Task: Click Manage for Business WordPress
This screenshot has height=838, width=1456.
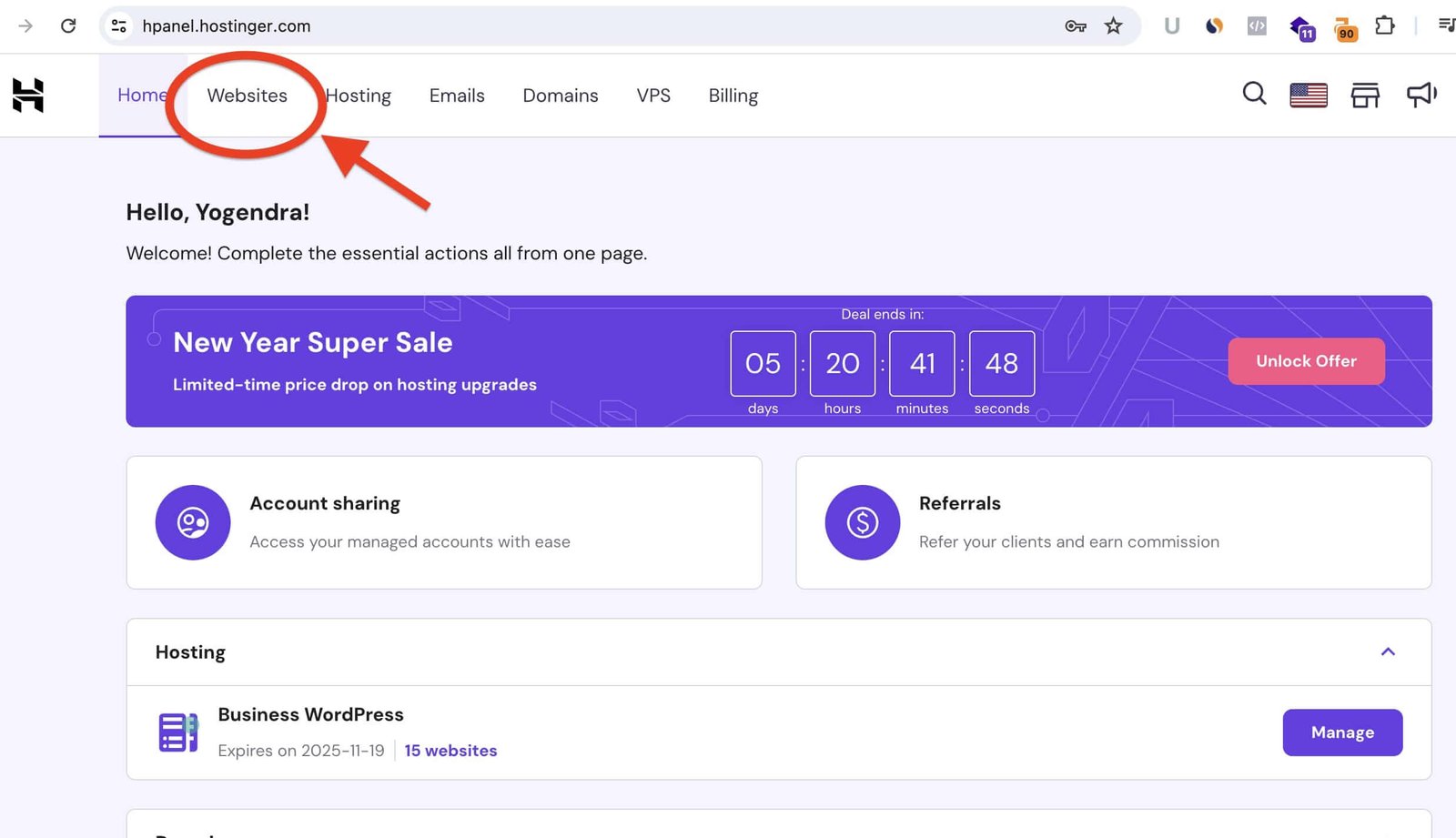Action: click(x=1342, y=732)
